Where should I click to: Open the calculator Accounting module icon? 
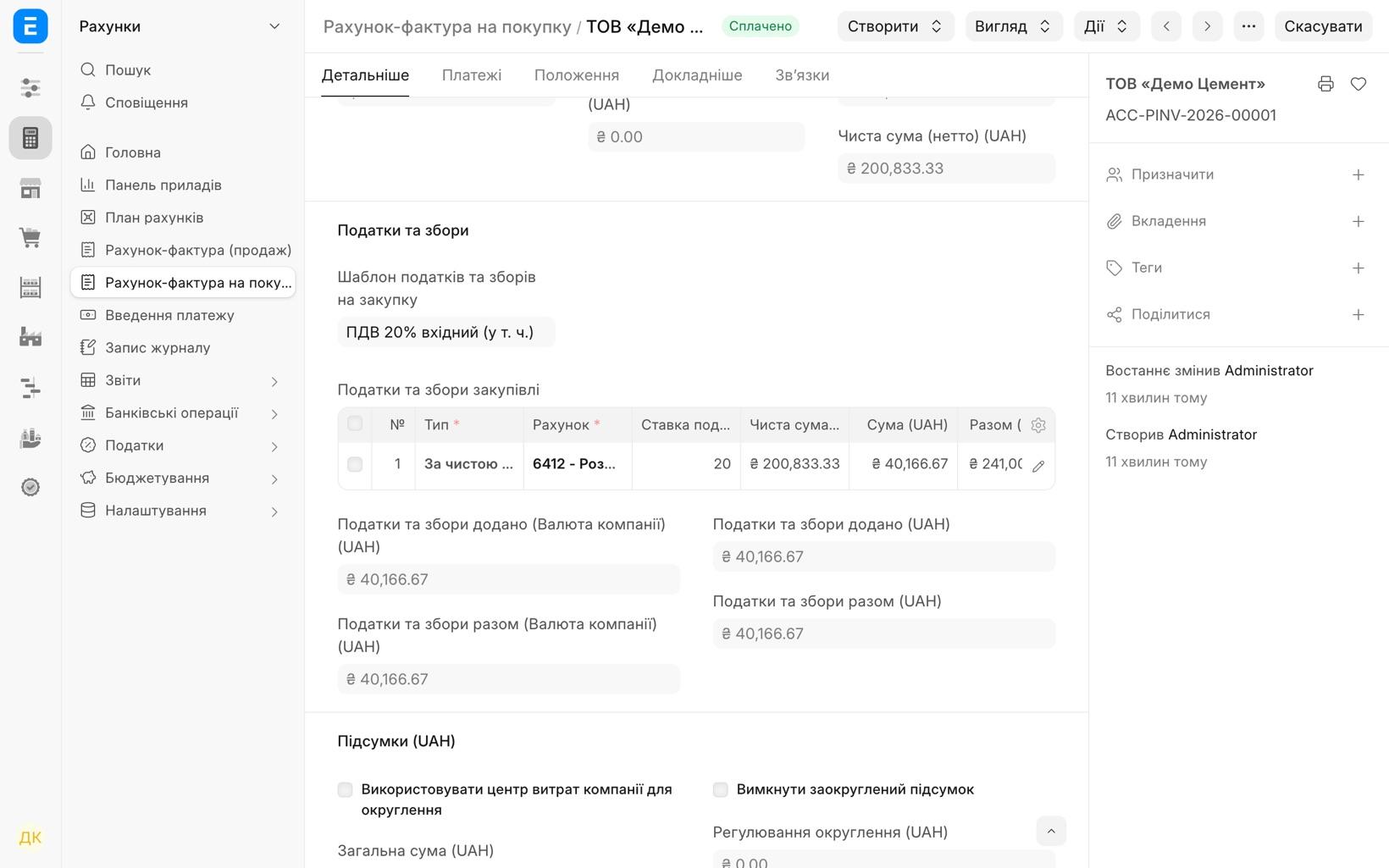pos(30,138)
